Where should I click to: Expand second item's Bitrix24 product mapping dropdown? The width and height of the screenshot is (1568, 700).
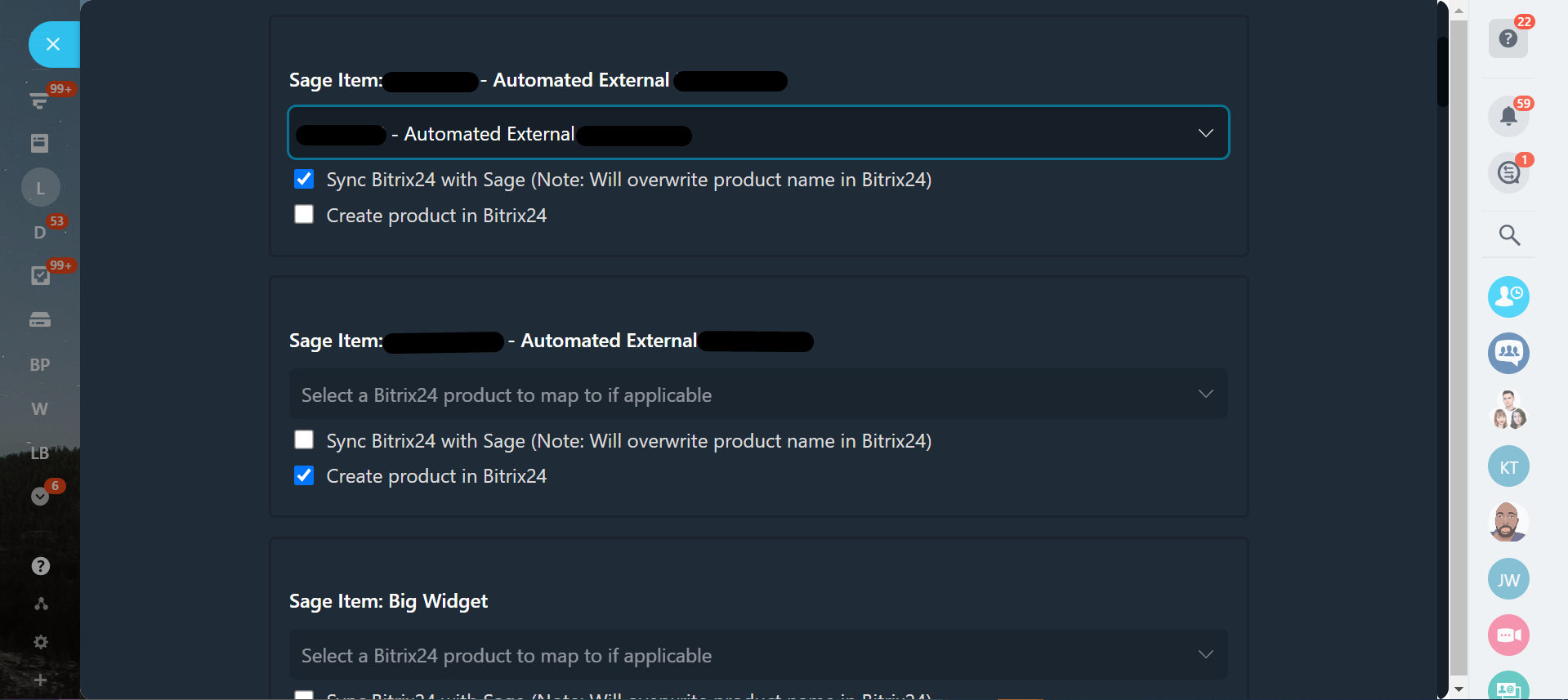pos(757,395)
